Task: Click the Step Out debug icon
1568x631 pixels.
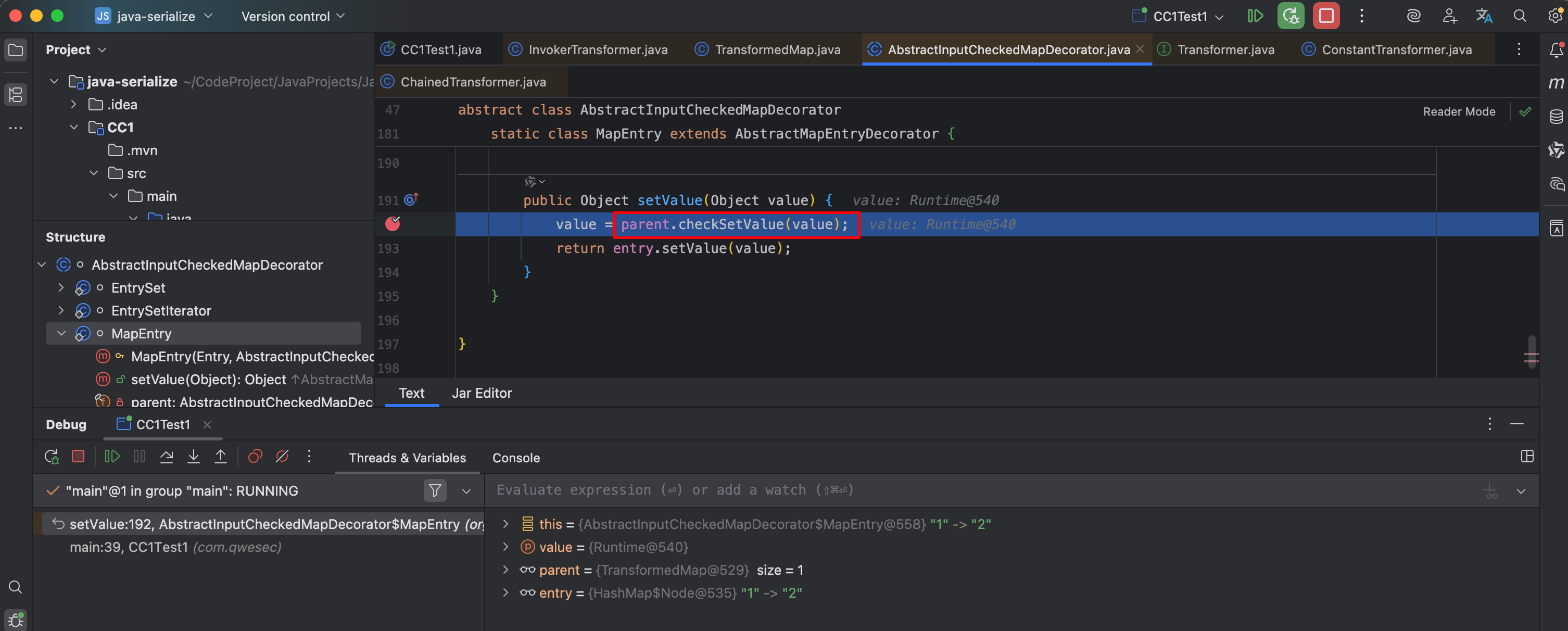Action: [220, 457]
